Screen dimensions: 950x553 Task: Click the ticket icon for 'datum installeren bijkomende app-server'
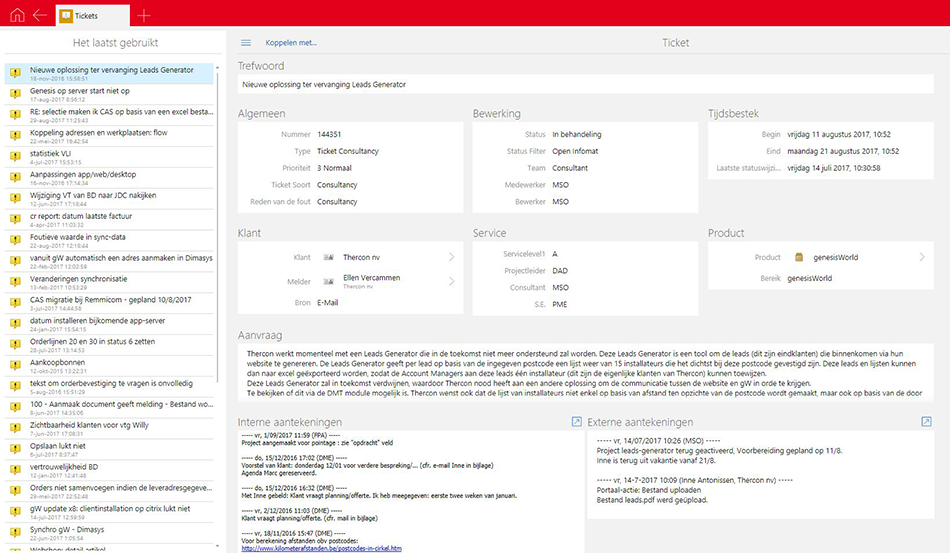click(15, 323)
